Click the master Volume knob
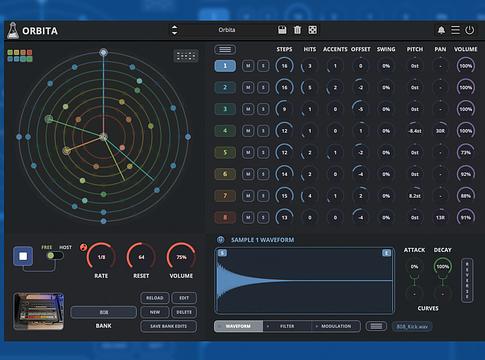Image resolution: width=485 pixels, height=360 pixels. (181, 257)
